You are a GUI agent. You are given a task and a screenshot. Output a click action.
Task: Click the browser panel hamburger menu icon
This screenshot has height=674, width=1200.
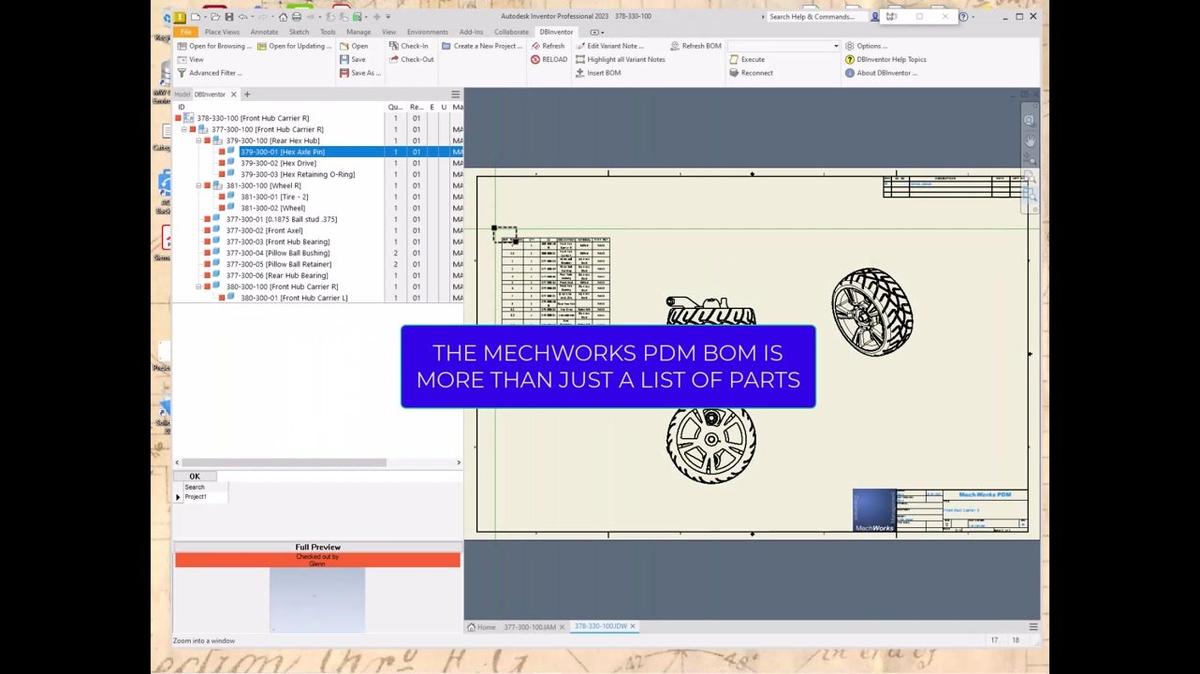(455, 94)
